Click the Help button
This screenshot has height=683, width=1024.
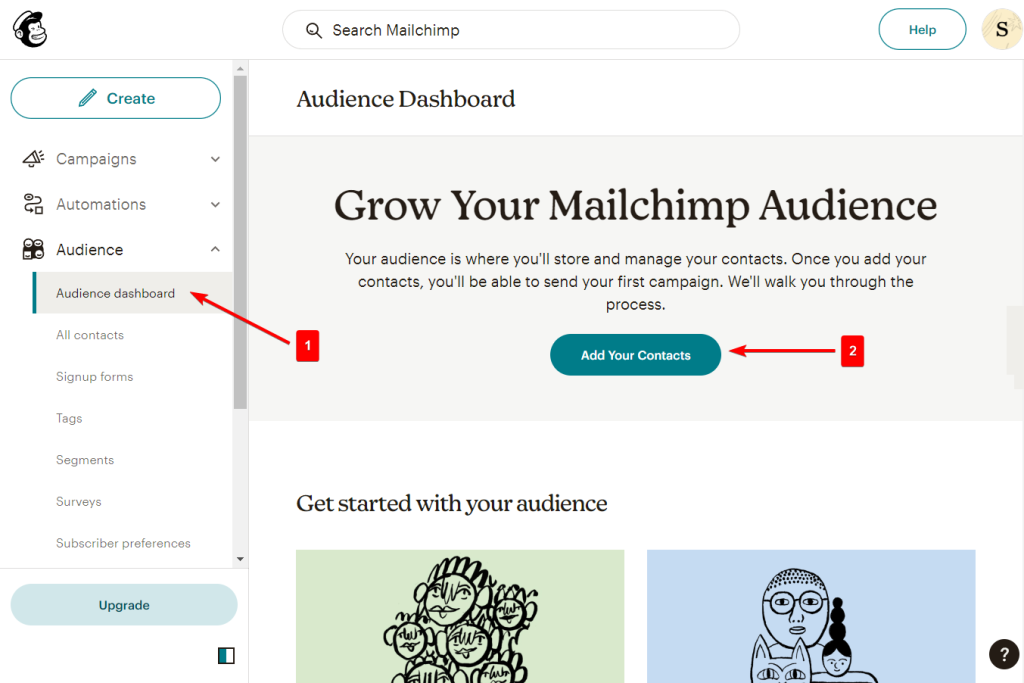point(922,29)
